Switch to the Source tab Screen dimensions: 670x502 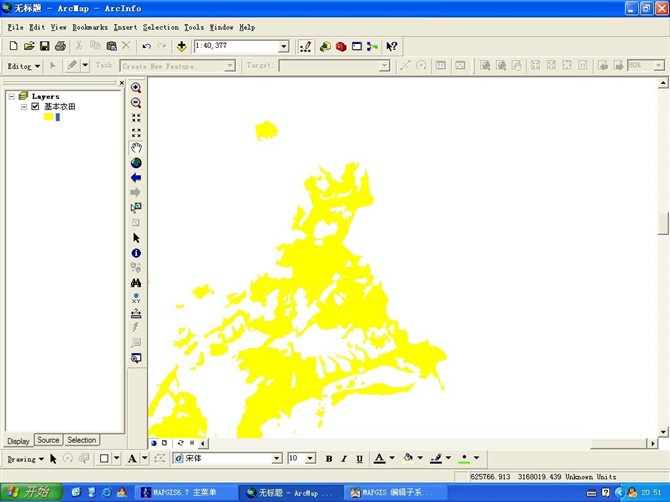tap(48, 440)
